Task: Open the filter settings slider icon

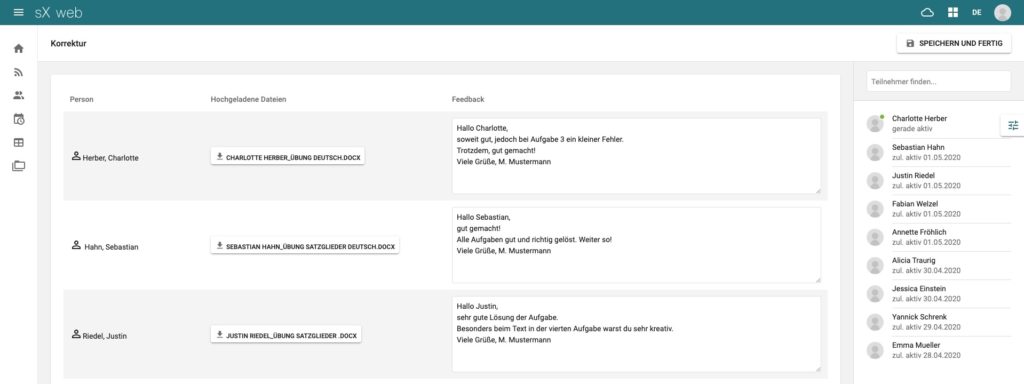Action: click(x=1012, y=125)
